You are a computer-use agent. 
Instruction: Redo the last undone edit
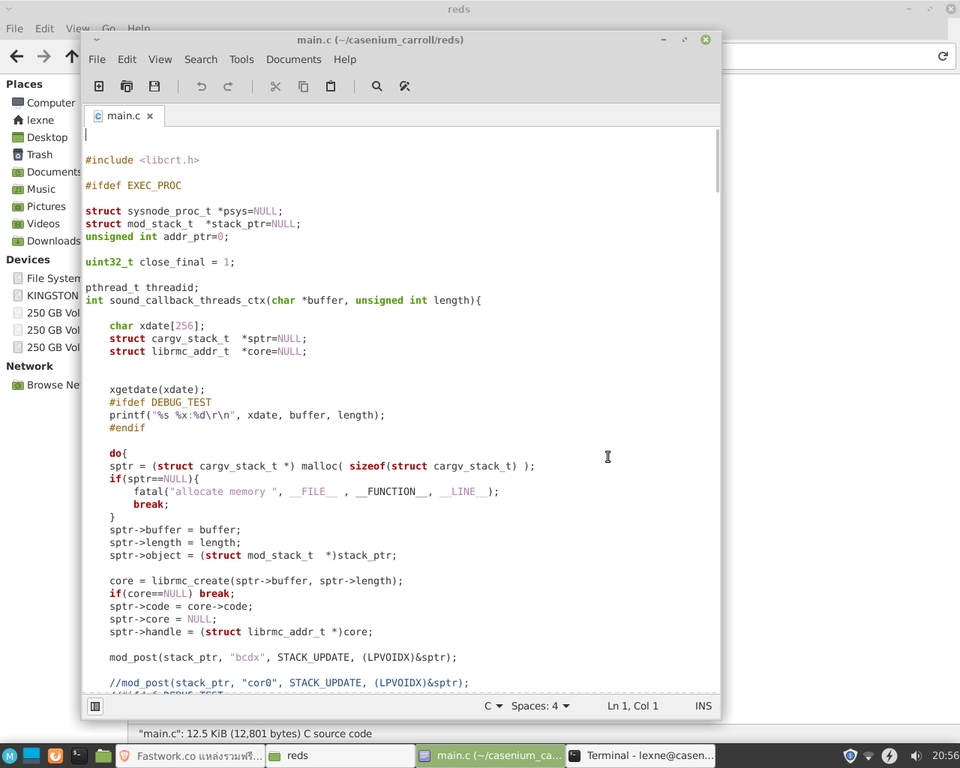click(228, 86)
